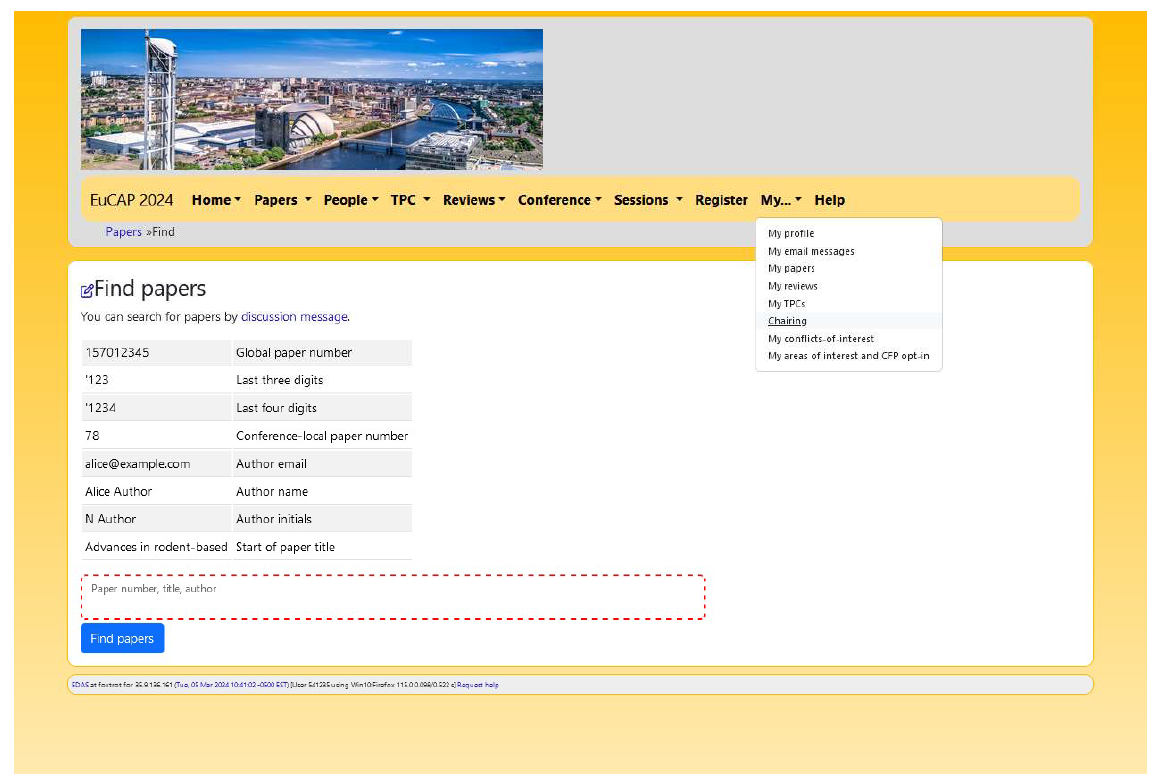Expand the Sessions dropdown menu

click(648, 200)
